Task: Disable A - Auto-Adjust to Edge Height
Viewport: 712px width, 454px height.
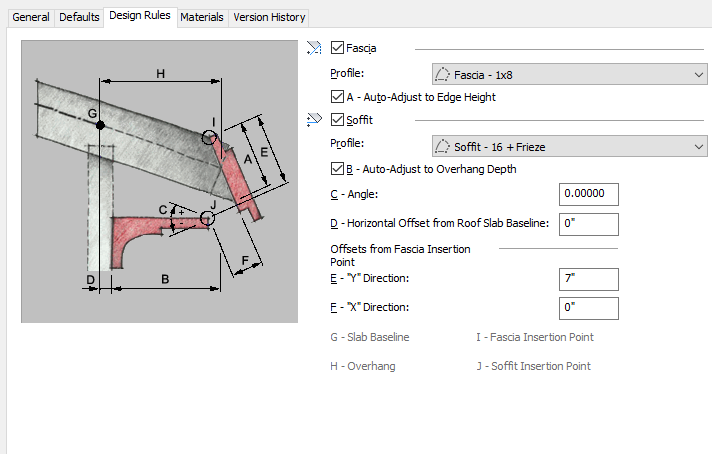Action: 337,97
